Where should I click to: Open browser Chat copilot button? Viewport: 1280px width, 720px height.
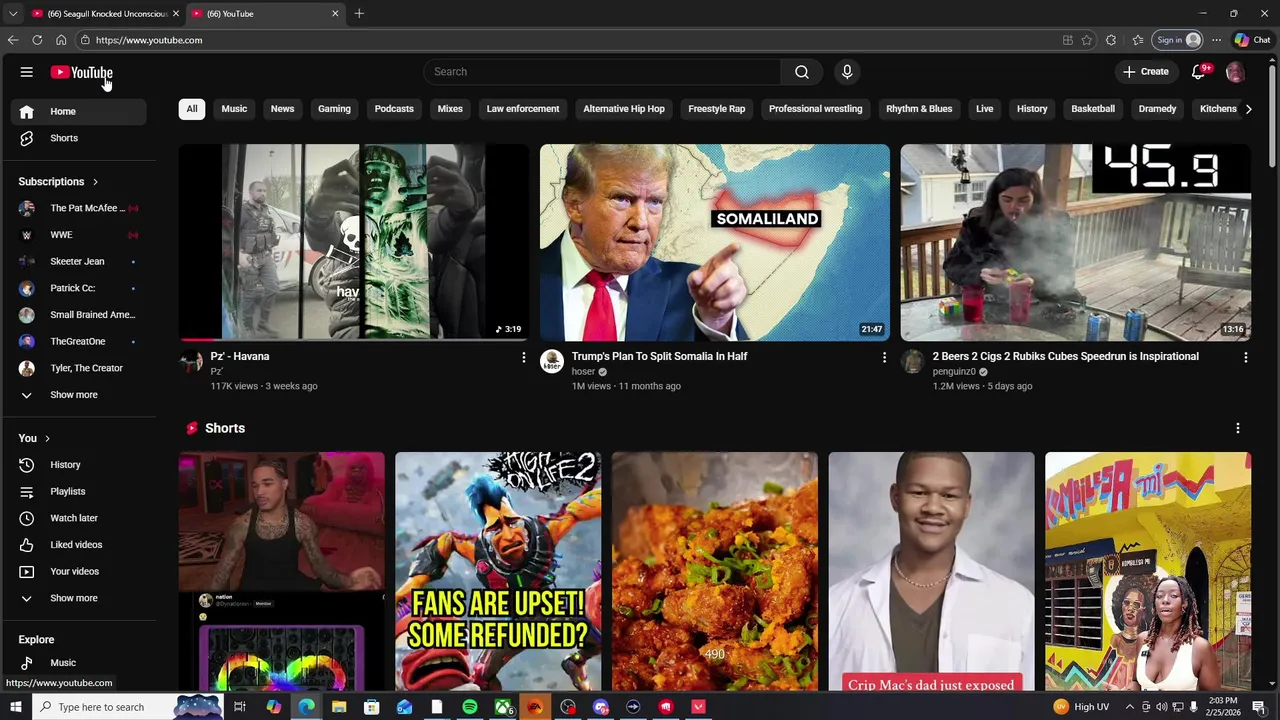coord(1252,40)
